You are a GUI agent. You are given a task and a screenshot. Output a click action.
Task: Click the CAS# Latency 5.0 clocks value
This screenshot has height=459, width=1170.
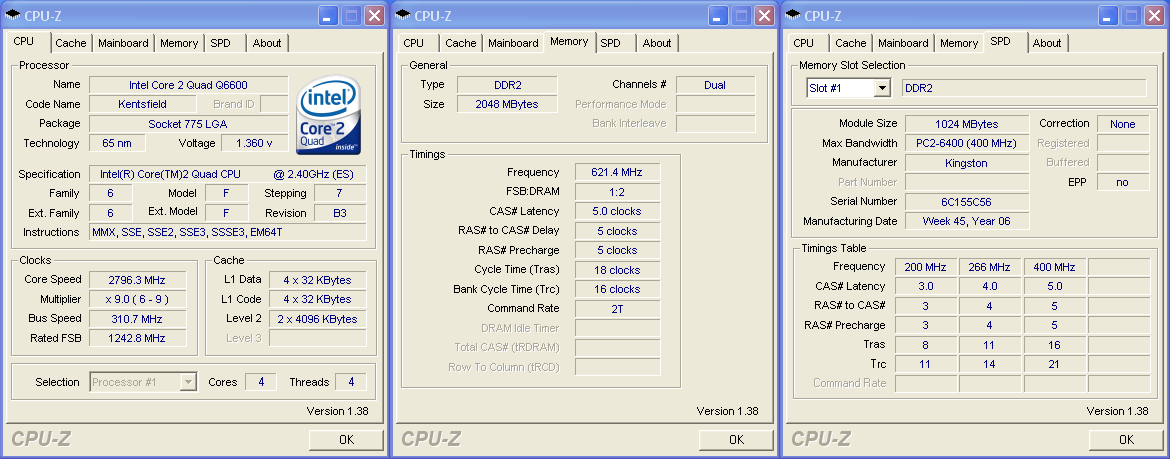coord(617,211)
